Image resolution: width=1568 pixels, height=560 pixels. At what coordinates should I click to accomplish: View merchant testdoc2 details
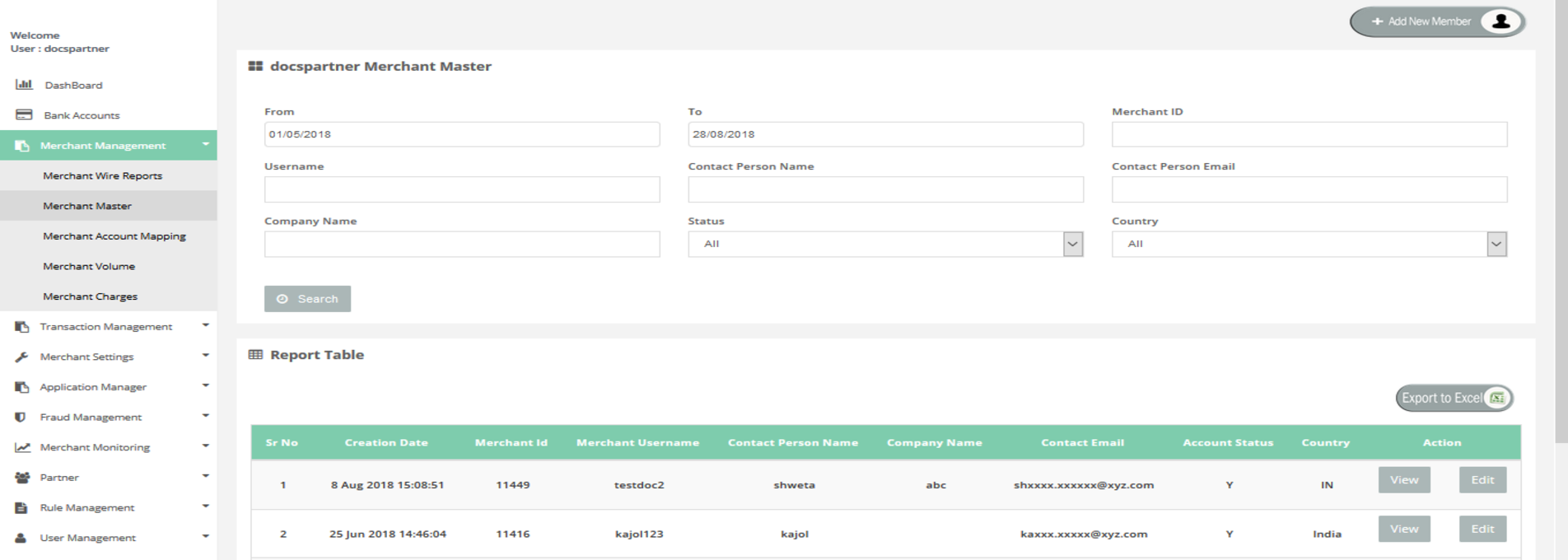[x=1404, y=480]
